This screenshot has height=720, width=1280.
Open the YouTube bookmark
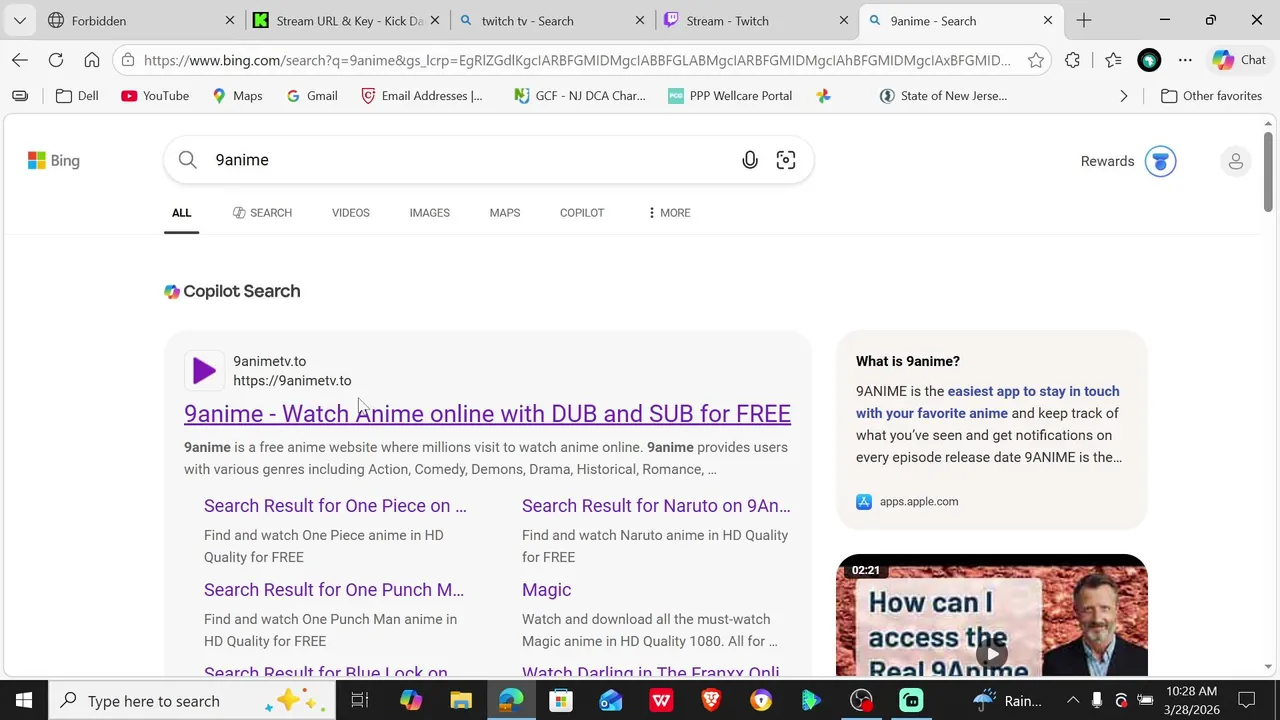point(155,96)
